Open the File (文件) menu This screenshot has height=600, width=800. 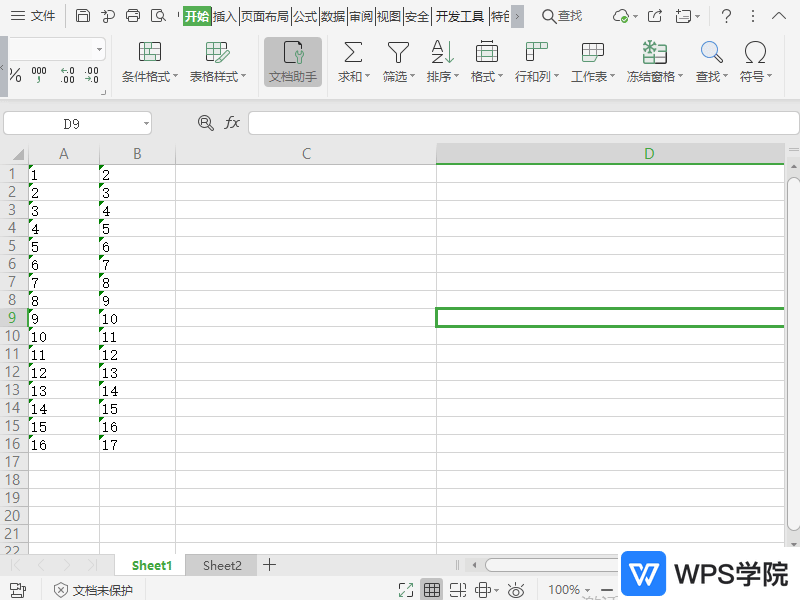click(x=33, y=16)
